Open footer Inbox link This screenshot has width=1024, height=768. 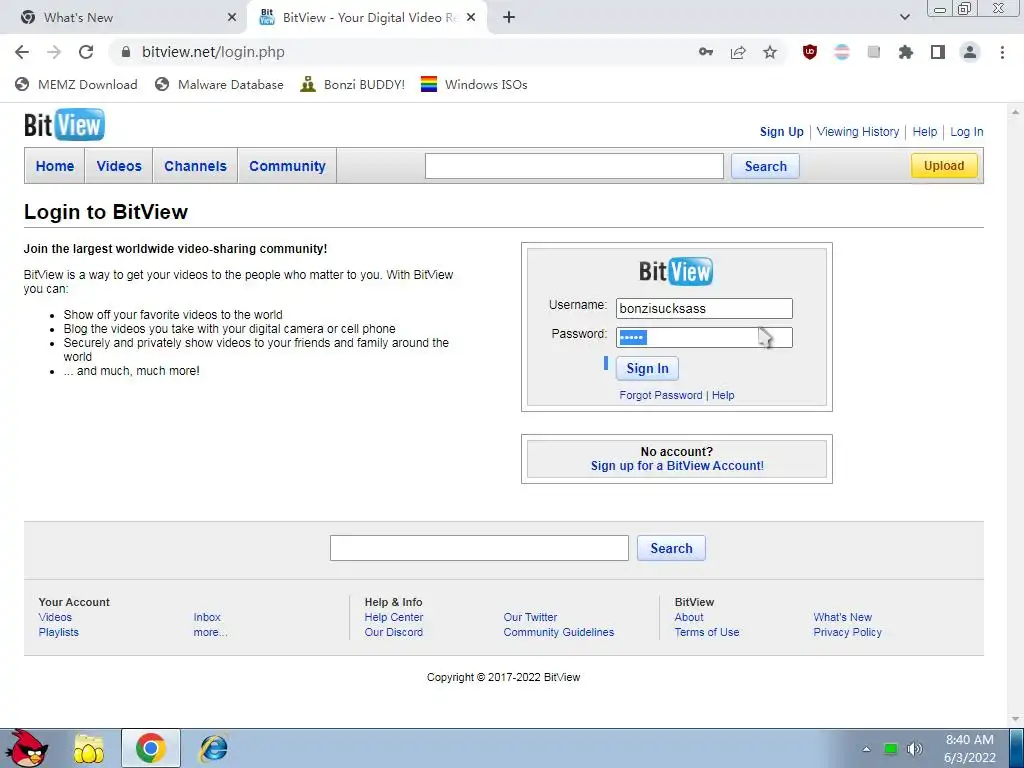207,617
